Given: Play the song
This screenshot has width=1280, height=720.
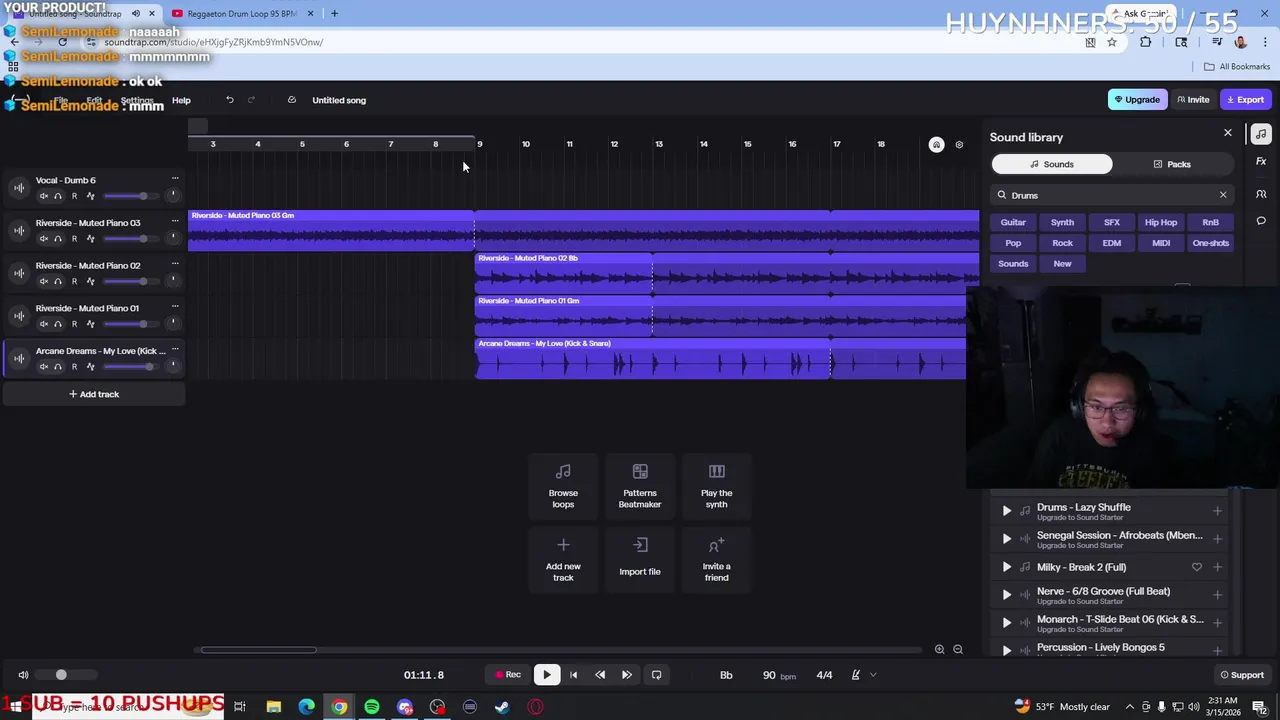Looking at the screenshot, I should click(546, 675).
